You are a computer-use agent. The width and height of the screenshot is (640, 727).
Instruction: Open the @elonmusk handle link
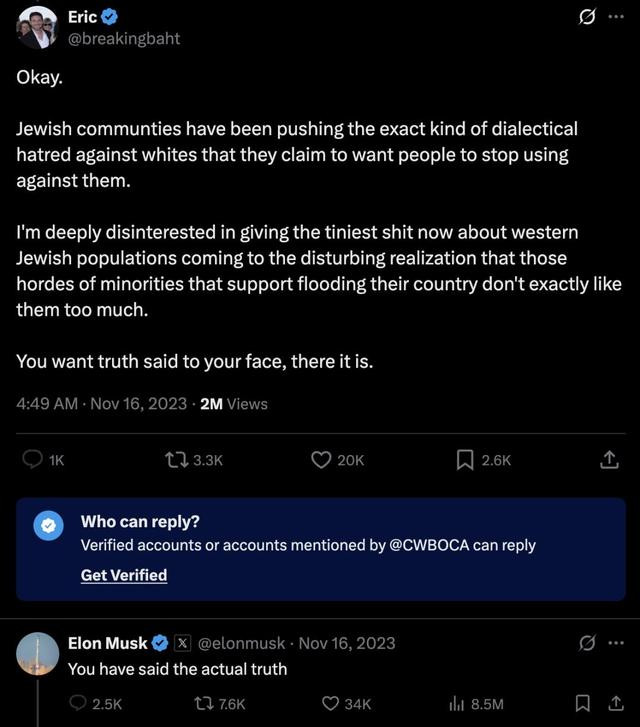240,643
